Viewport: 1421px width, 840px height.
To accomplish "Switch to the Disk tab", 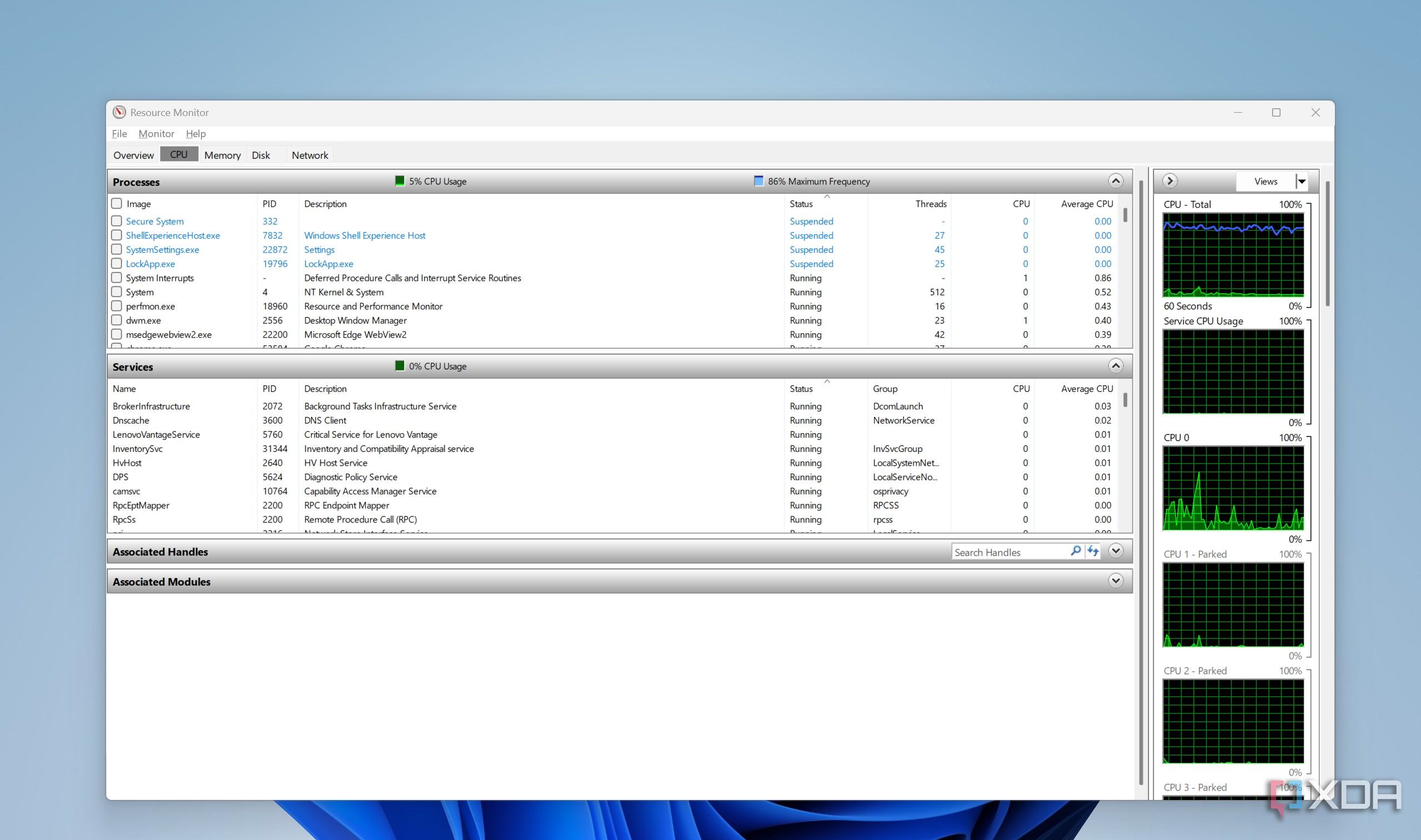I will click(x=261, y=155).
